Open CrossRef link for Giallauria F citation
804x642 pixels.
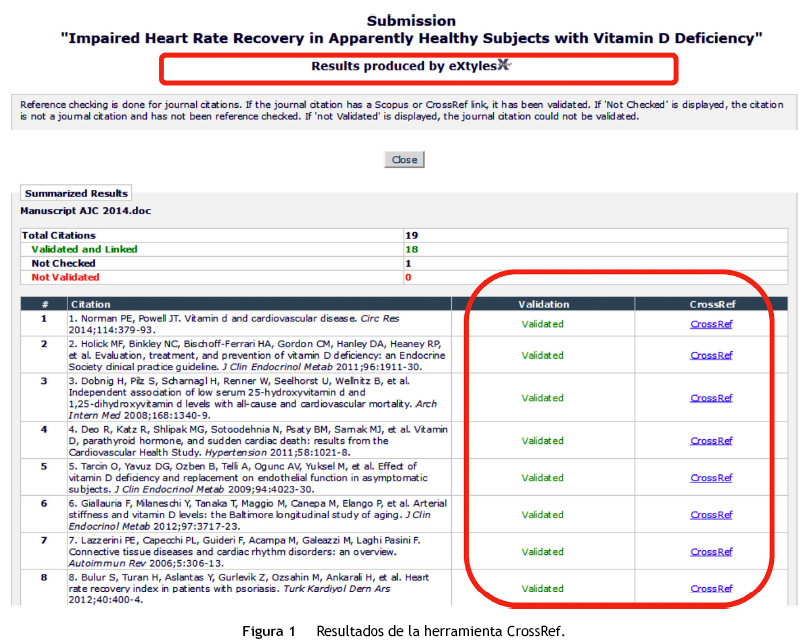tap(711, 515)
